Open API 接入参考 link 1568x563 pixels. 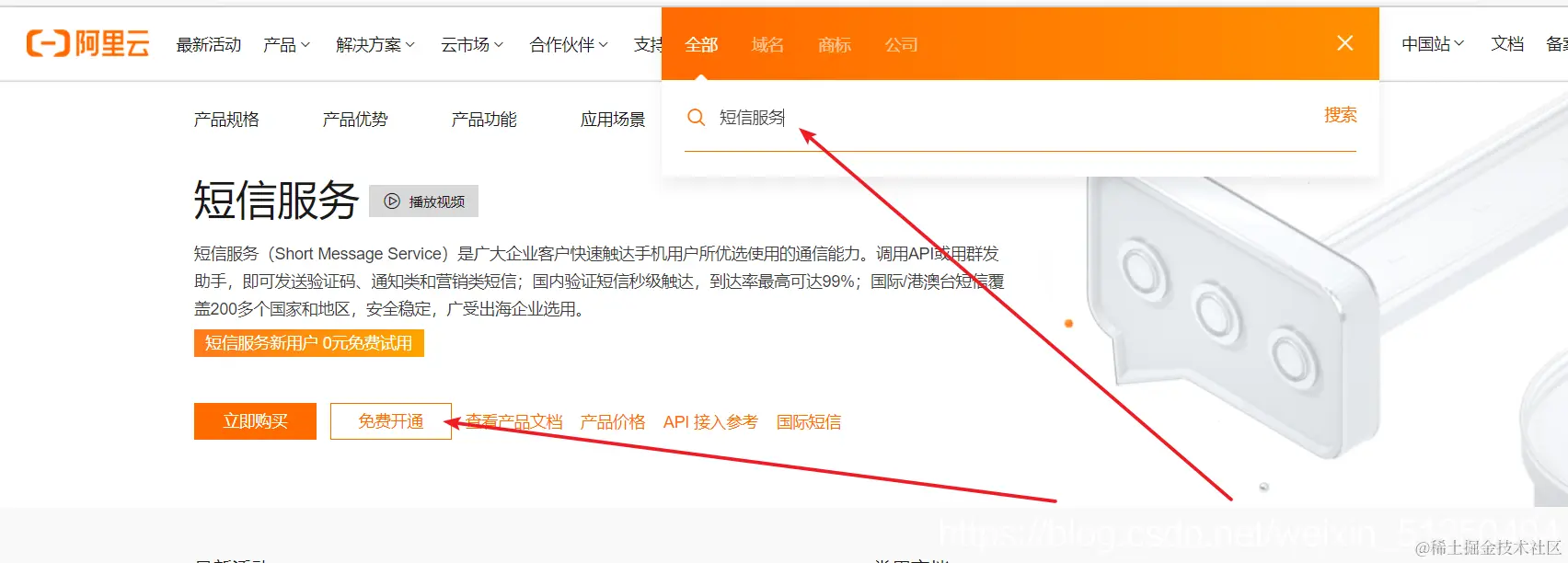tap(710, 421)
